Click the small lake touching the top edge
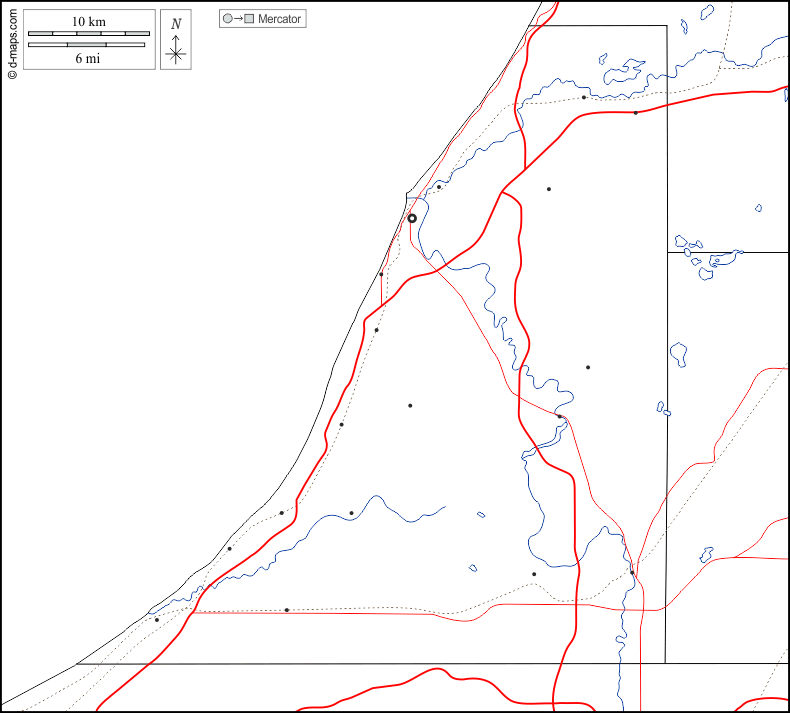The height and width of the screenshot is (713, 790). [x=708, y=11]
